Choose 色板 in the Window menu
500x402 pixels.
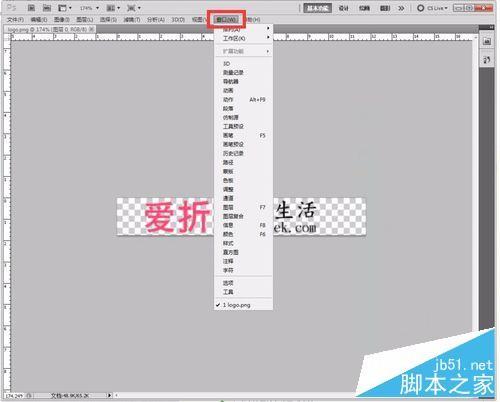coord(243,180)
